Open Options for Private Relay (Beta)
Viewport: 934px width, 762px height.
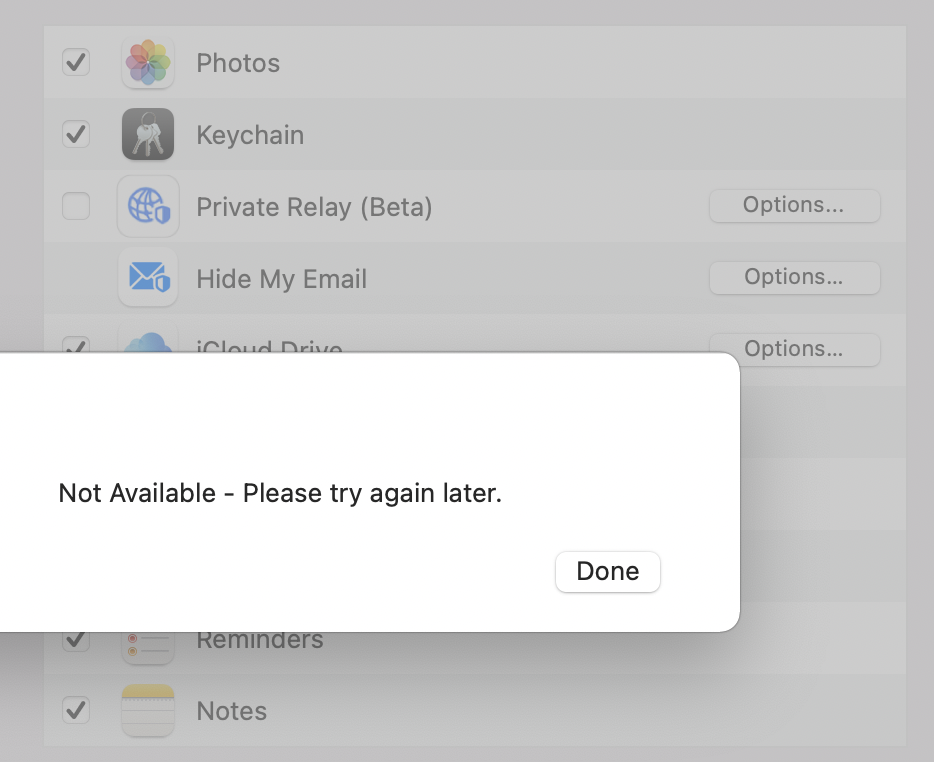tap(795, 206)
